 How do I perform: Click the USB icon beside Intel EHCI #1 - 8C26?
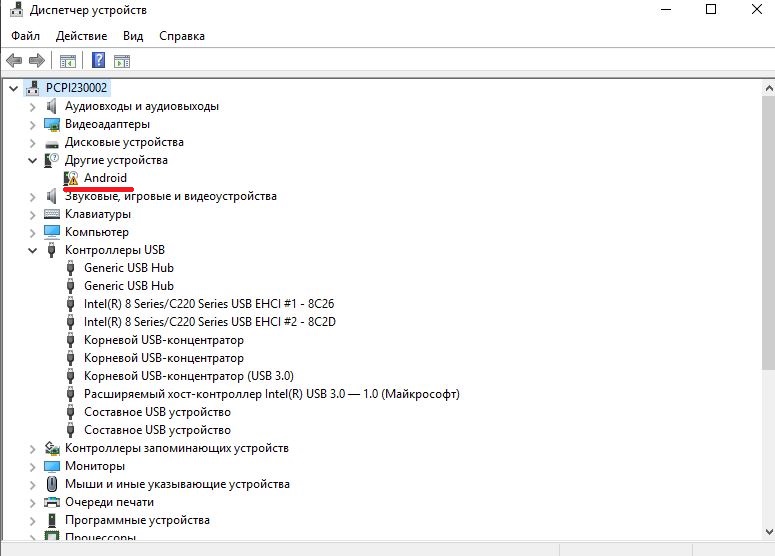click(71, 304)
